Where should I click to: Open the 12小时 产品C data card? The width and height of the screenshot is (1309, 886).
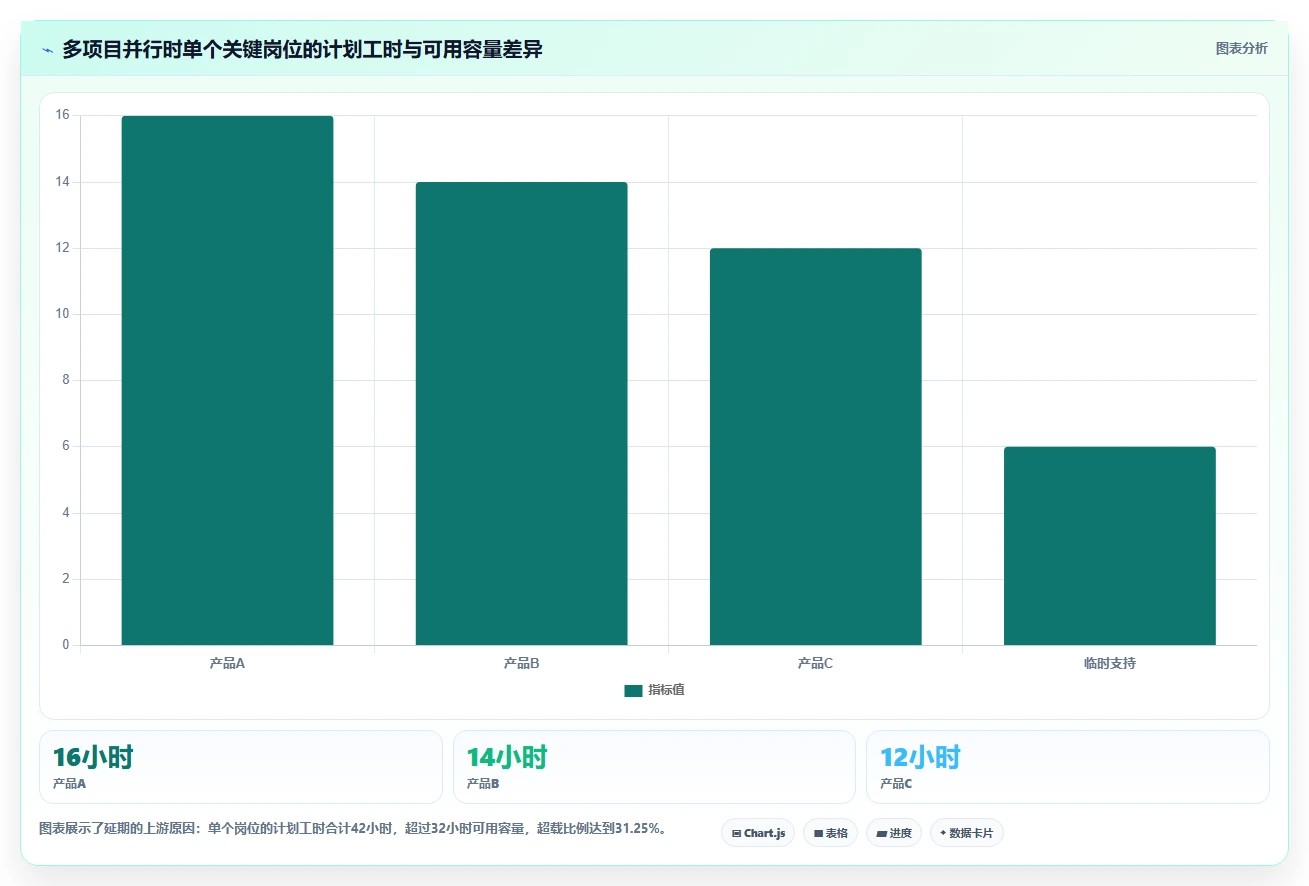(1068, 767)
